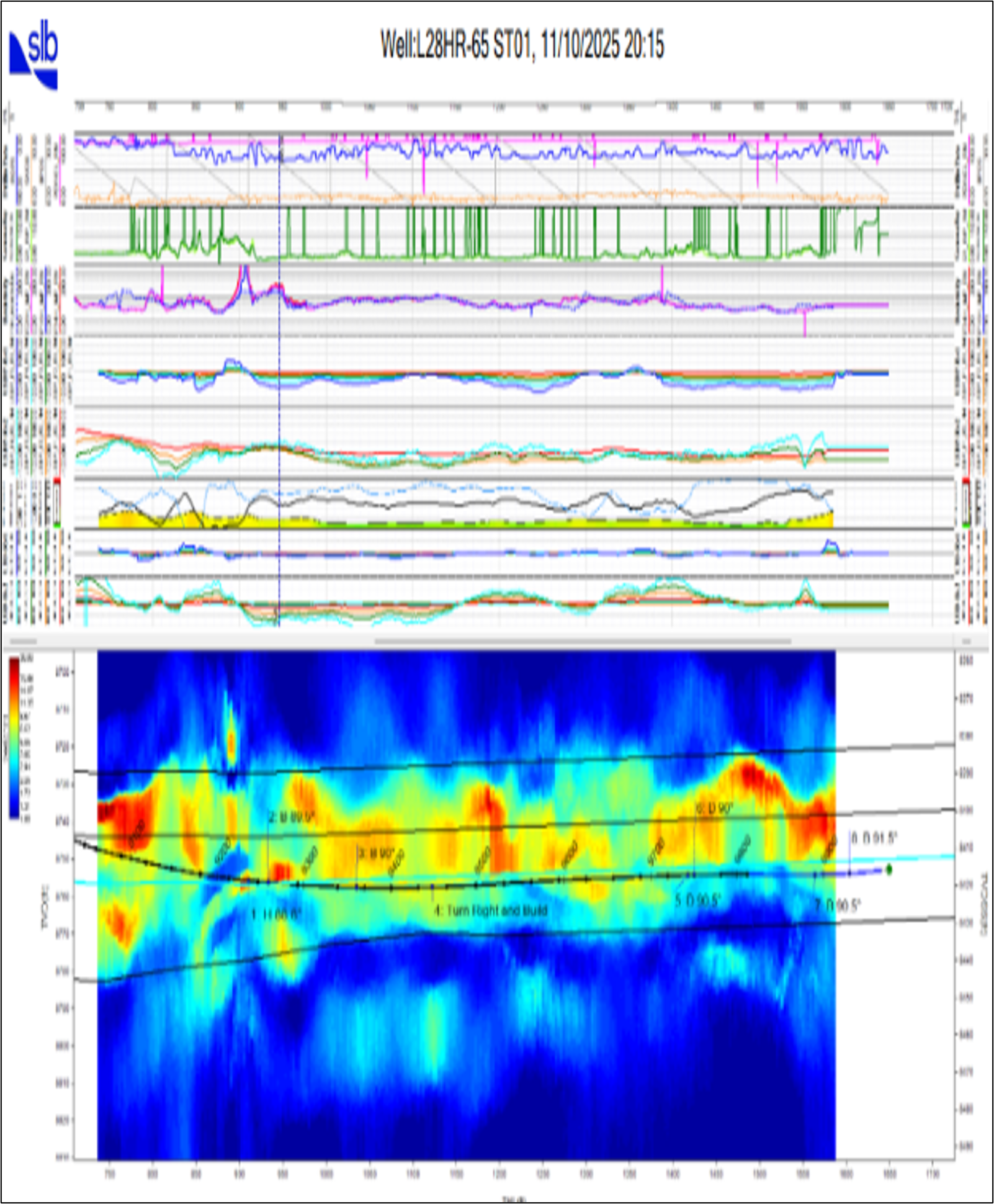Click the '3: B 90°' marker label
Image resolution: width=994 pixels, height=1204 pixels.
click(376, 853)
